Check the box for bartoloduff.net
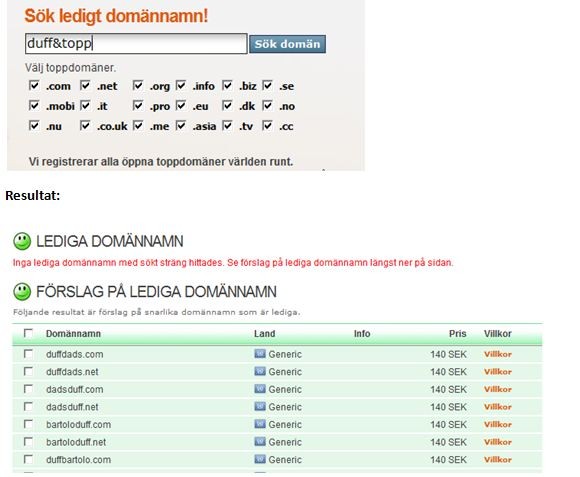The height and width of the screenshot is (477, 580). point(28,442)
